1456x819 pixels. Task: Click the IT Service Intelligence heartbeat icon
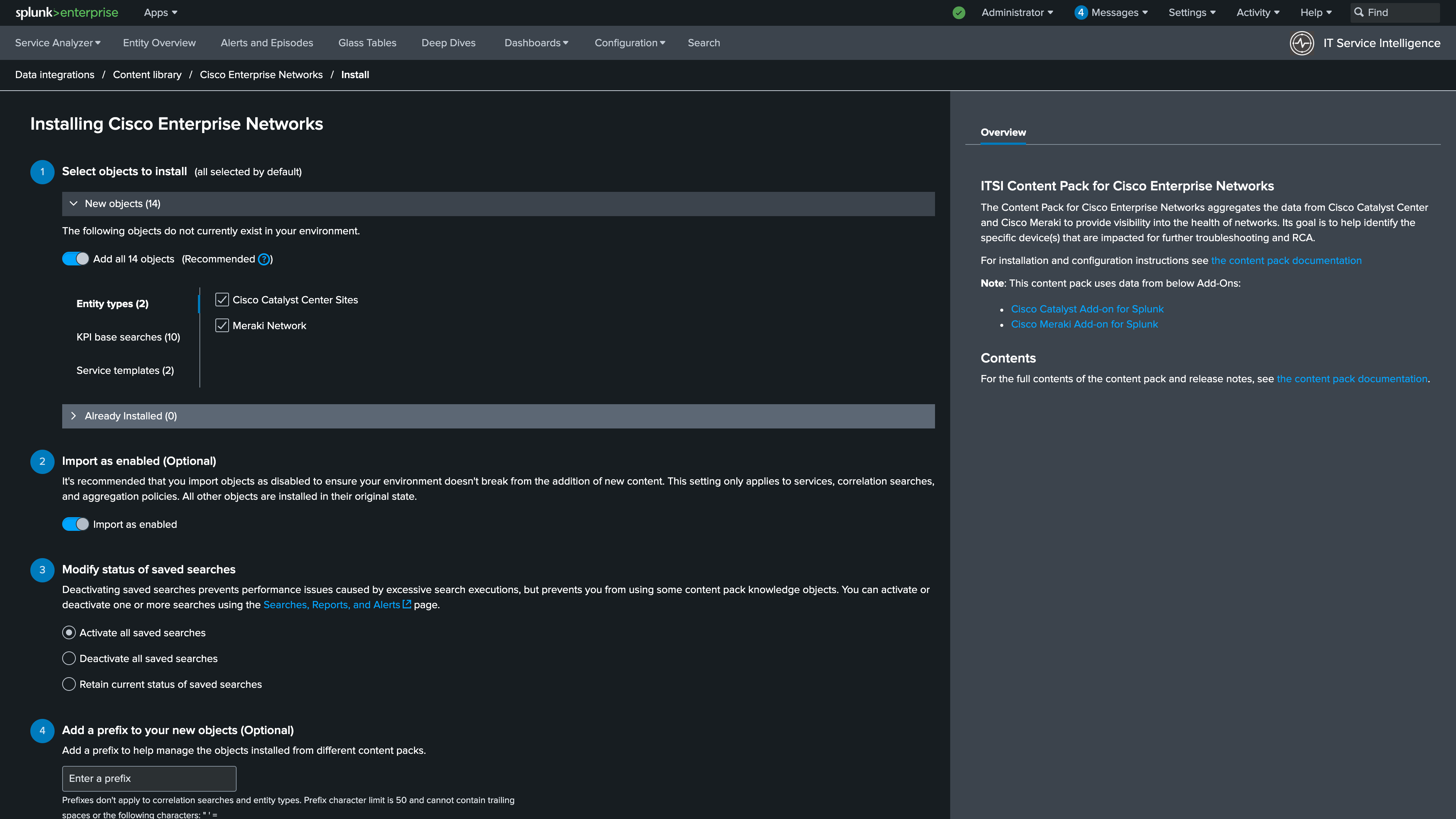pyautogui.click(x=1302, y=43)
